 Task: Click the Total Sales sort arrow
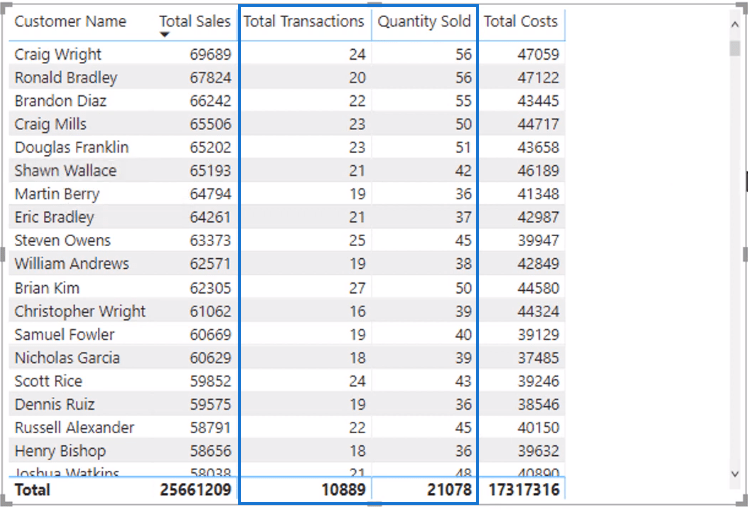pos(165,34)
